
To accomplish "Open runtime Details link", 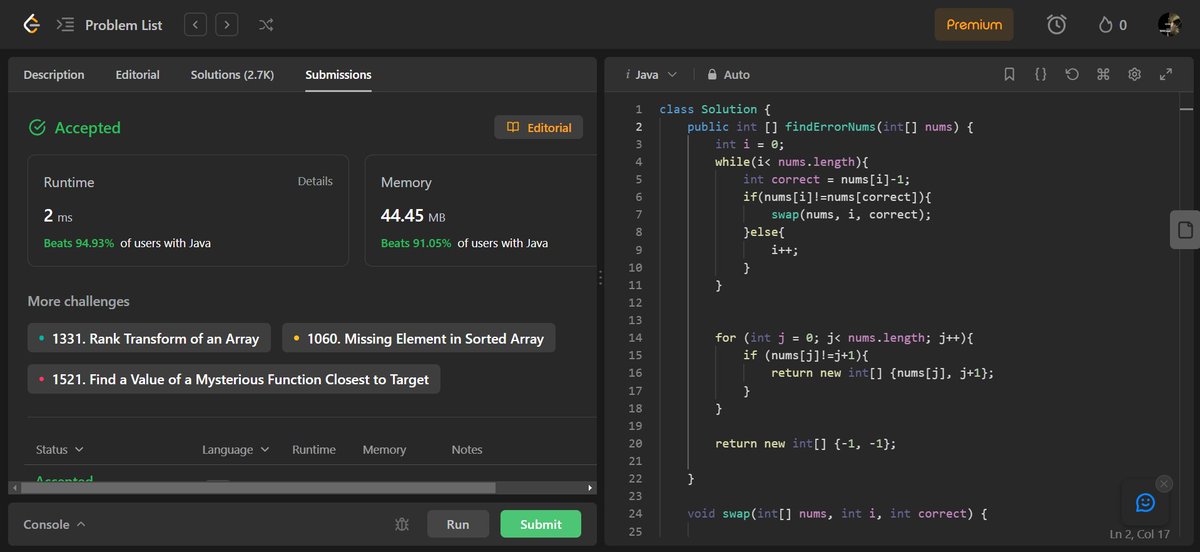I will tap(315, 181).
